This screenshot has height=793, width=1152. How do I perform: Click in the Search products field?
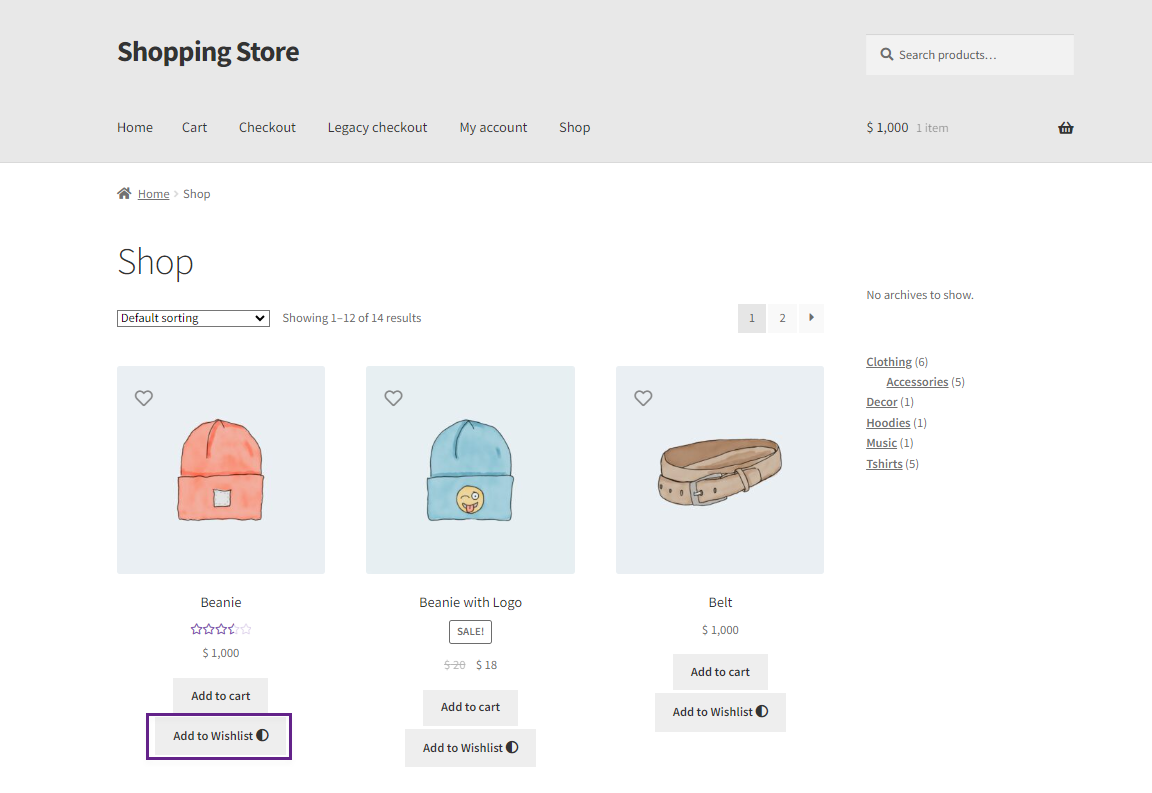click(970, 54)
